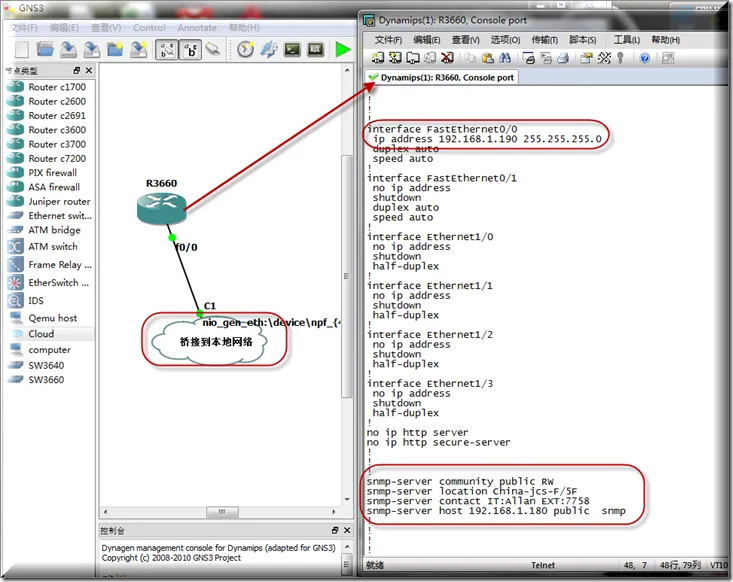733x582 pixels.
Task: Select ATM bridge node type
Action: [x=50, y=230]
